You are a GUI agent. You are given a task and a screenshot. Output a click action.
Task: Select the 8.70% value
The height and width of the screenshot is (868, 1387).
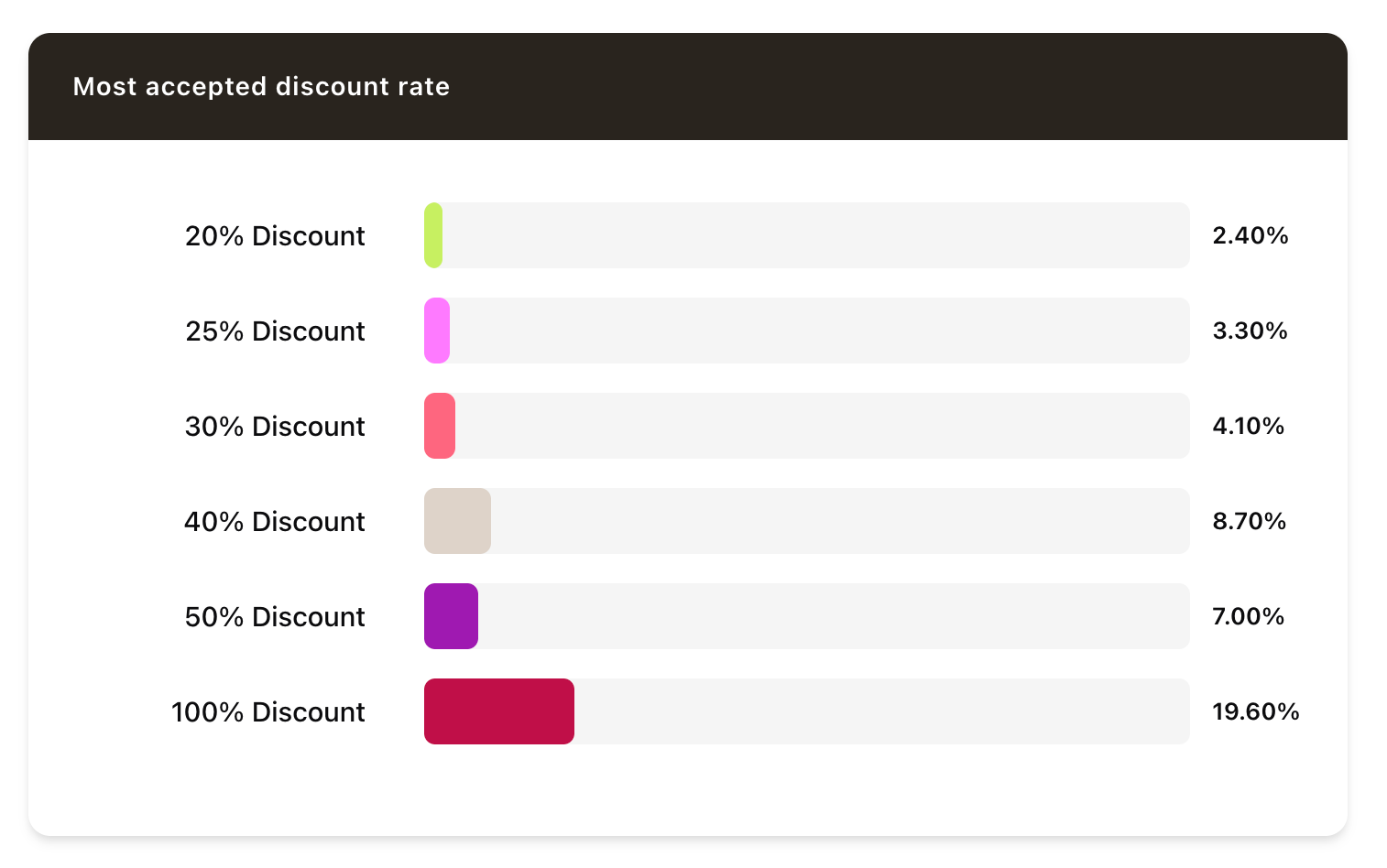(x=1249, y=522)
